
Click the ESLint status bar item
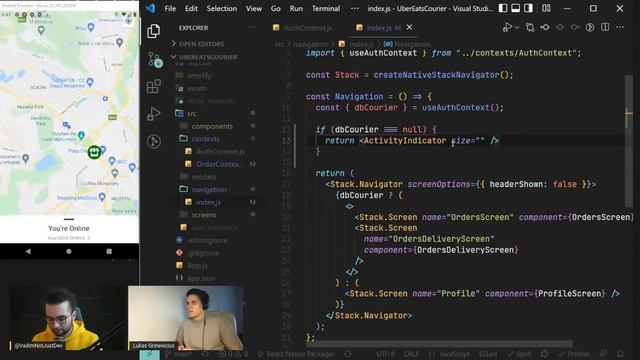[487, 354]
